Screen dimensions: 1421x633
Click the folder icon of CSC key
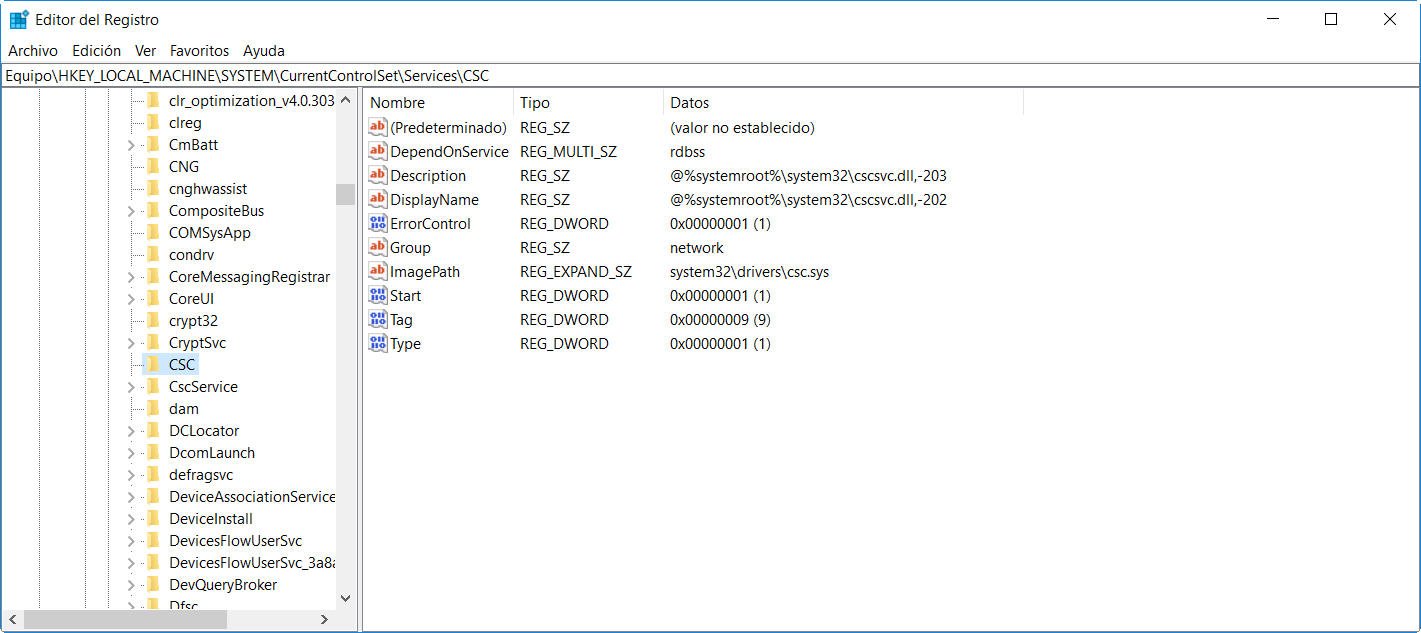(x=153, y=365)
